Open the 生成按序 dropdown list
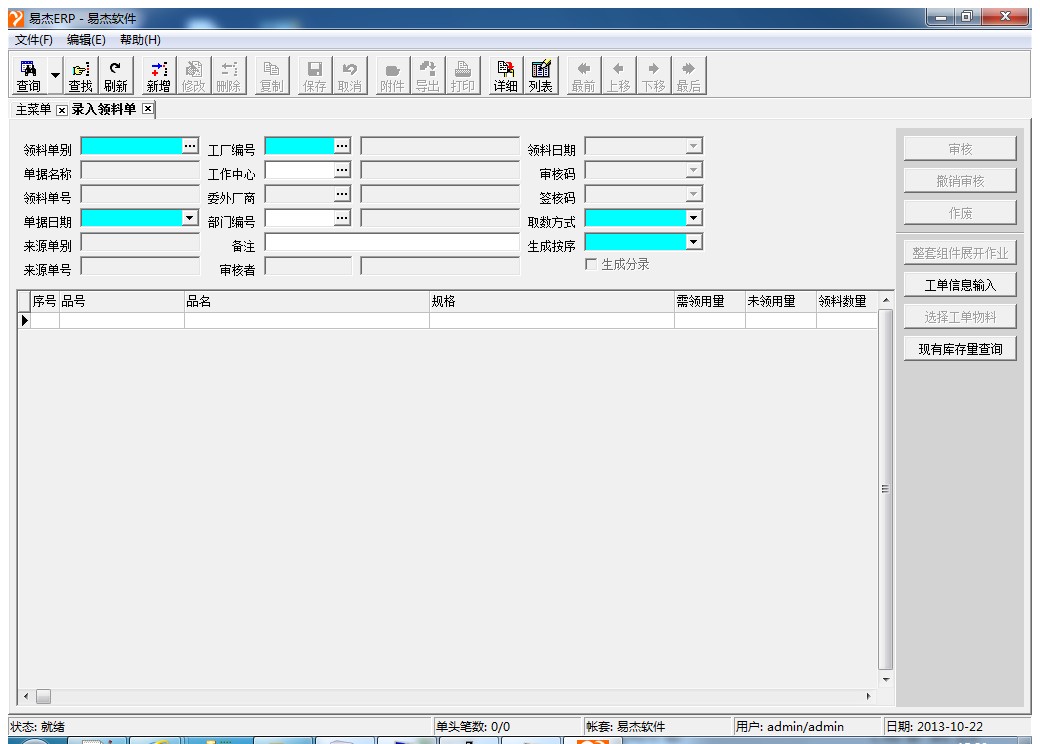The image size is (1040, 744). (x=693, y=242)
